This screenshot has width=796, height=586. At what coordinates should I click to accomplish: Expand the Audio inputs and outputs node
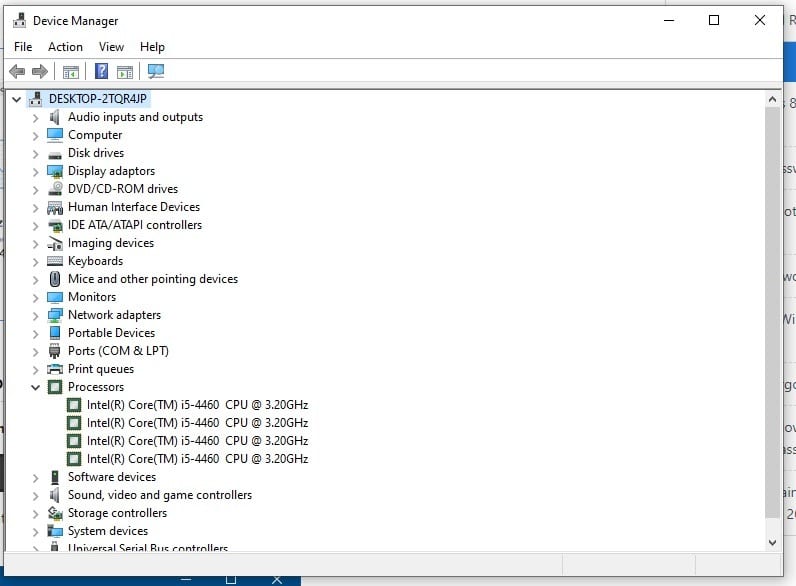[35, 117]
